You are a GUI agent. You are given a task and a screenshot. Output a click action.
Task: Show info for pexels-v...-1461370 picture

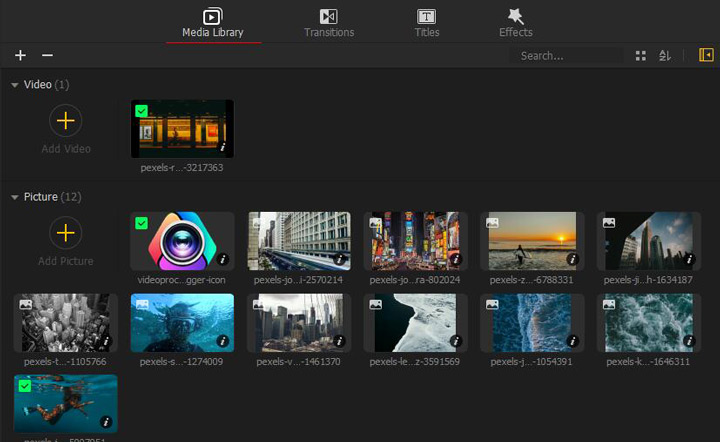[x=339, y=341]
